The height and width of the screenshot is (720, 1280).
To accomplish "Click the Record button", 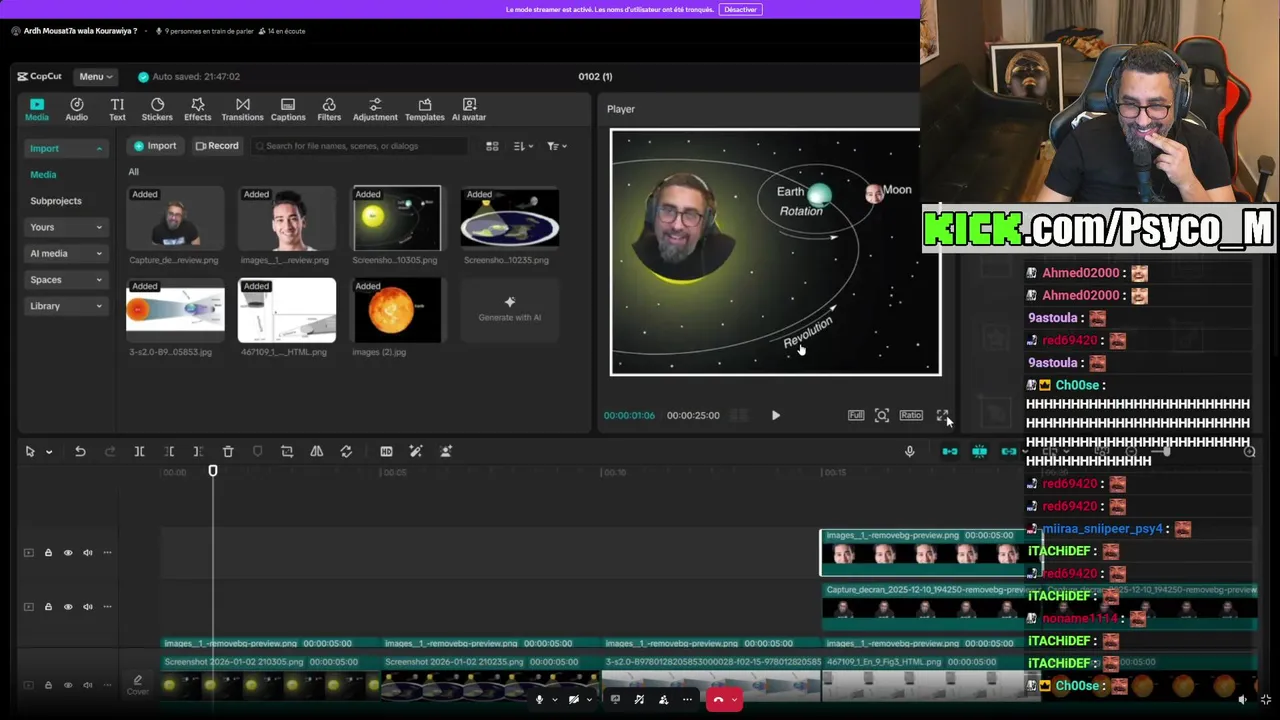I will (x=217, y=146).
